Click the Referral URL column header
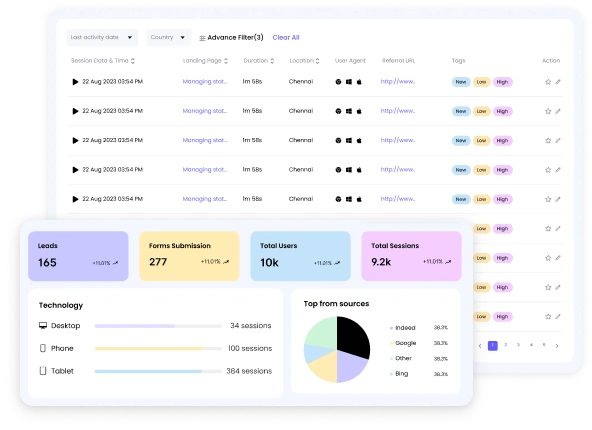The image size is (592, 430). point(398,60)
